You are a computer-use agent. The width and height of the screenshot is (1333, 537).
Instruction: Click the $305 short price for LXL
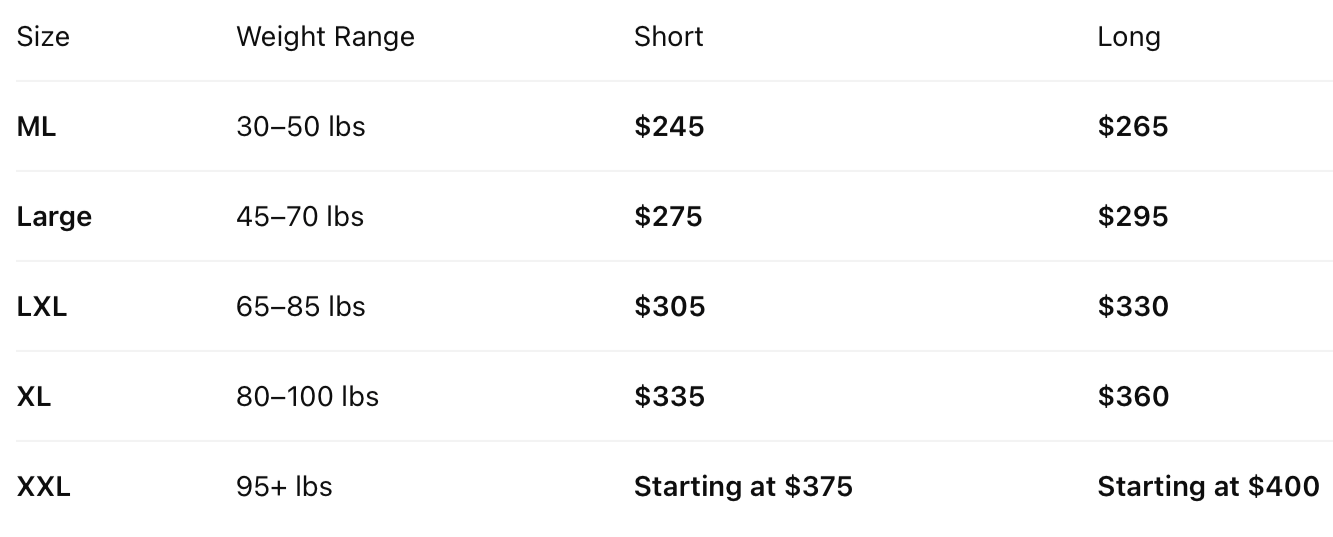(670, 307)
